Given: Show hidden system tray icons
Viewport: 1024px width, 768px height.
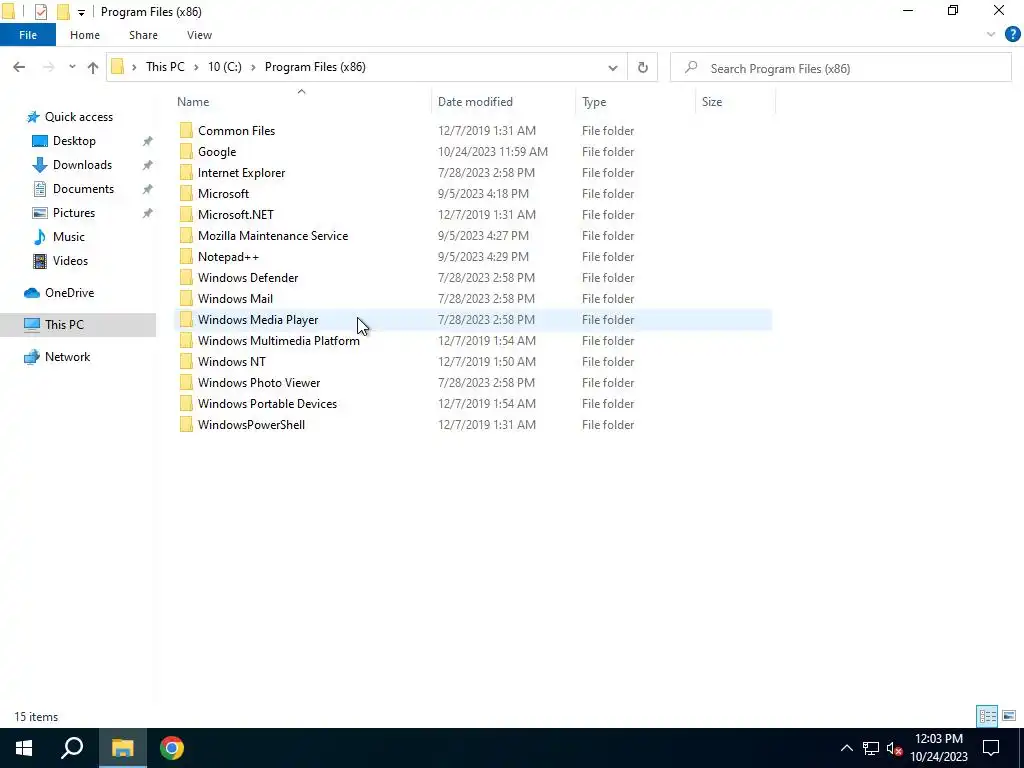Looking at the screenshot, I should coord(846,748).
